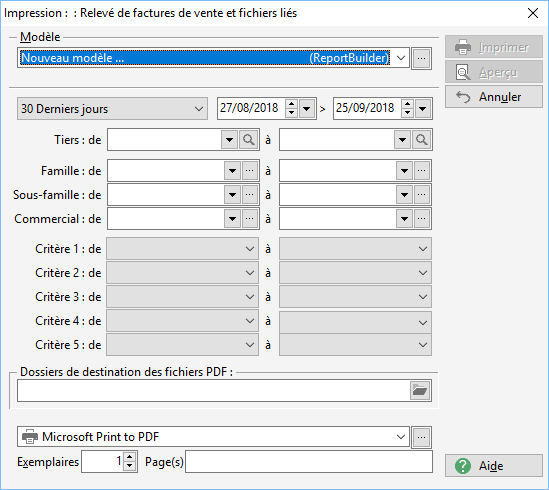The image size is (549, 490).
Task: Open calendar dropdown for end date 25/09/2018
Action: point(423,109)
